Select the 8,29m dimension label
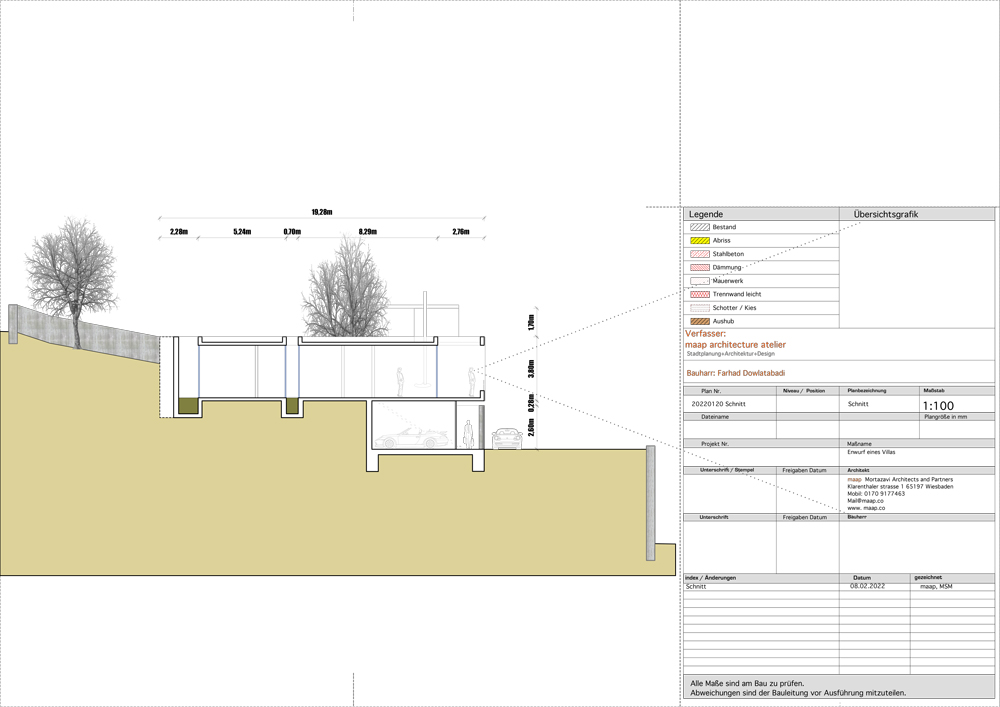Viewport: 1000px width, 707px height. pyautogui.click(x=367, y=232)
